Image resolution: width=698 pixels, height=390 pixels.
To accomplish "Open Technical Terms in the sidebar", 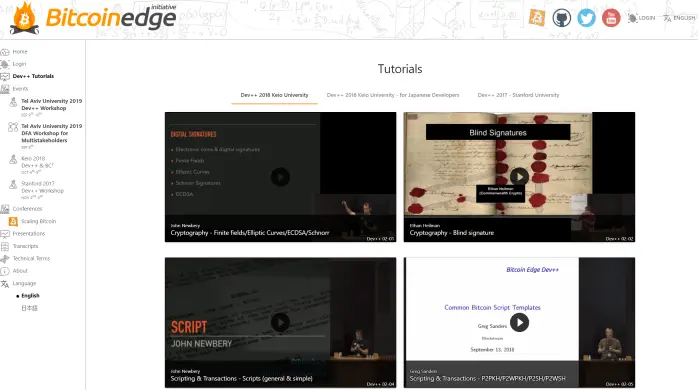I will coord(31,258).
